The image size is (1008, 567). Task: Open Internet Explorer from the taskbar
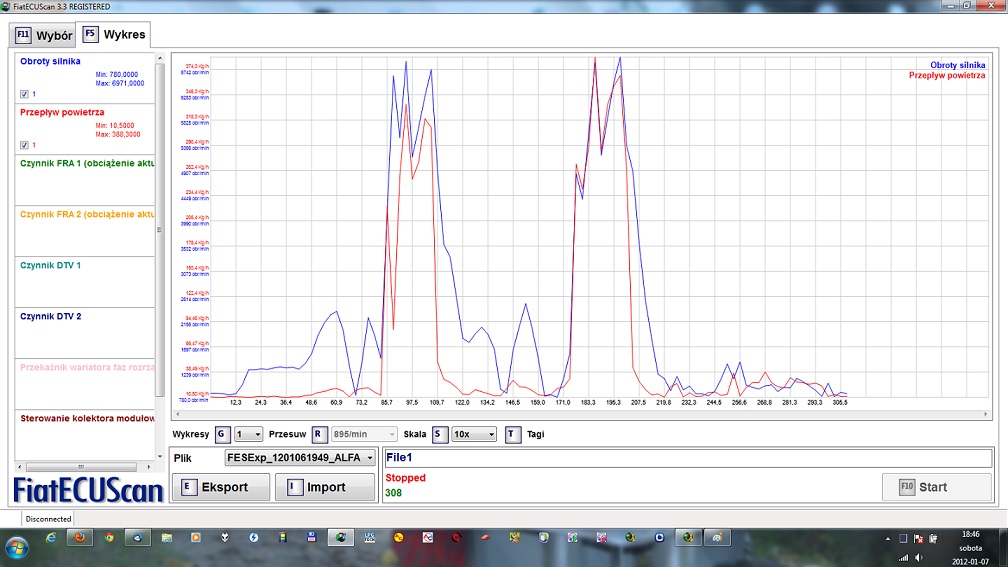[x=51, y=538]
